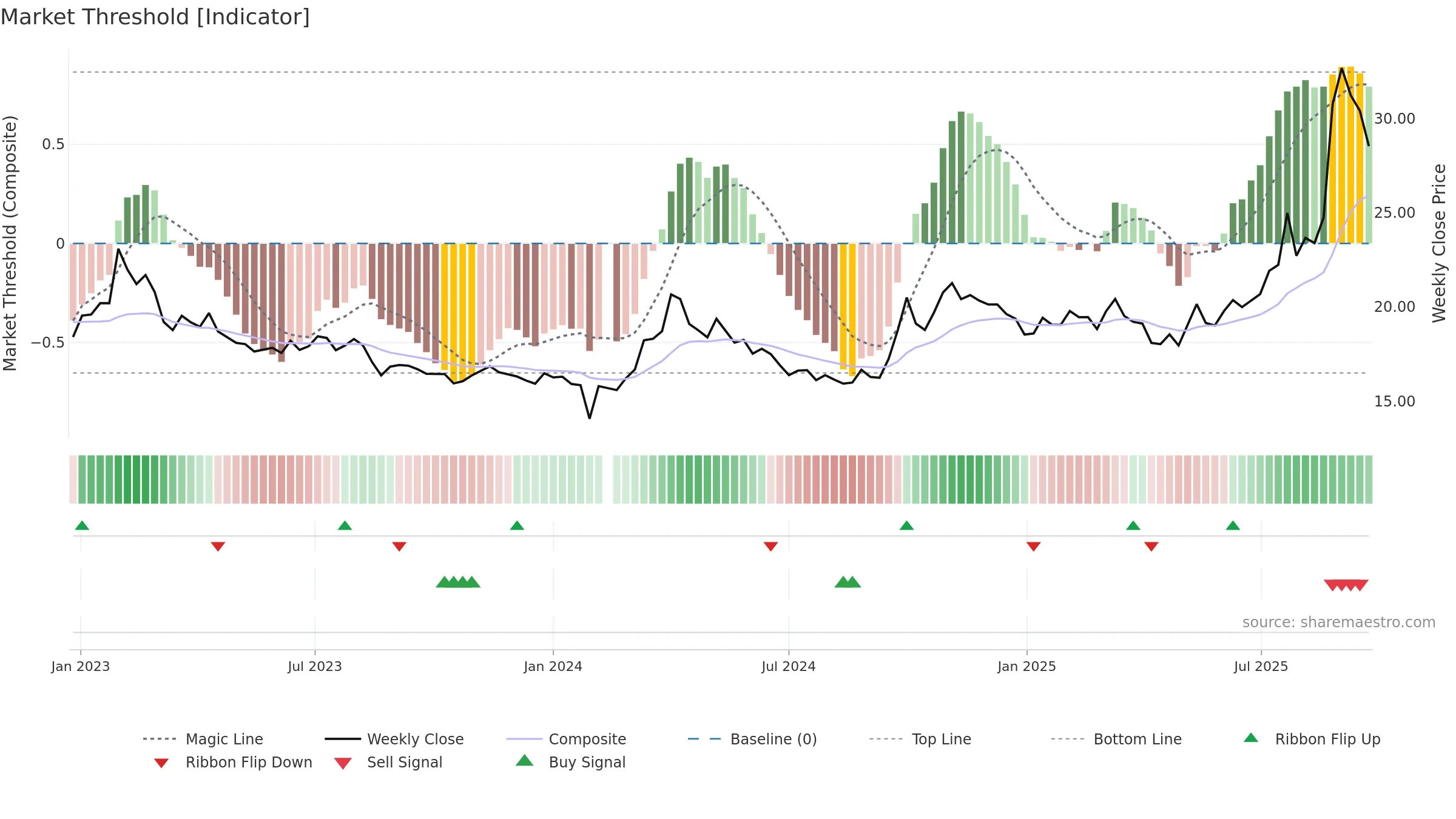Viewport: 1456px width, 819px height.
Task: Click the Jan 2025 x-axis label
Action: (x=1027, y=667)
